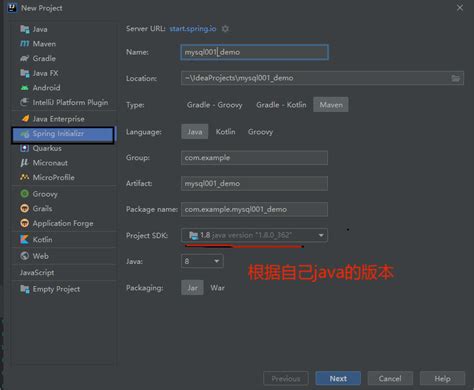Select Empty Project in sidebar

[x=64, y=289]
